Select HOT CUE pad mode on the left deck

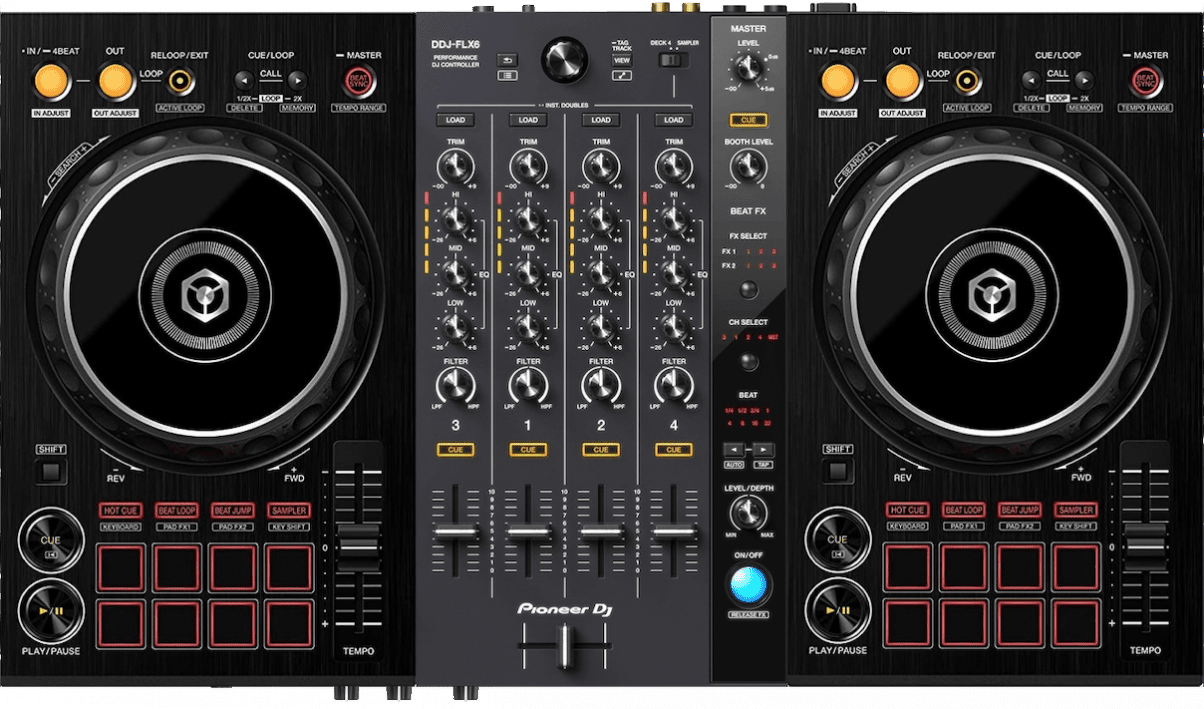coord(121,510)
